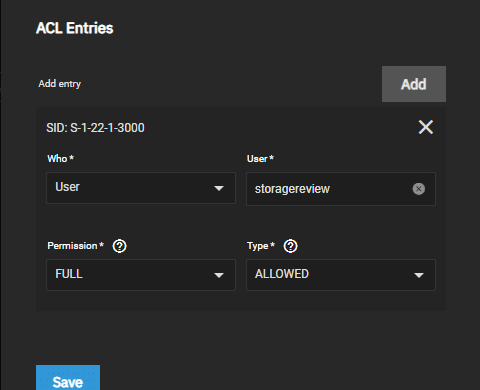Click into the storagereview user input
The image size is (480, 390).
(328, 189)
